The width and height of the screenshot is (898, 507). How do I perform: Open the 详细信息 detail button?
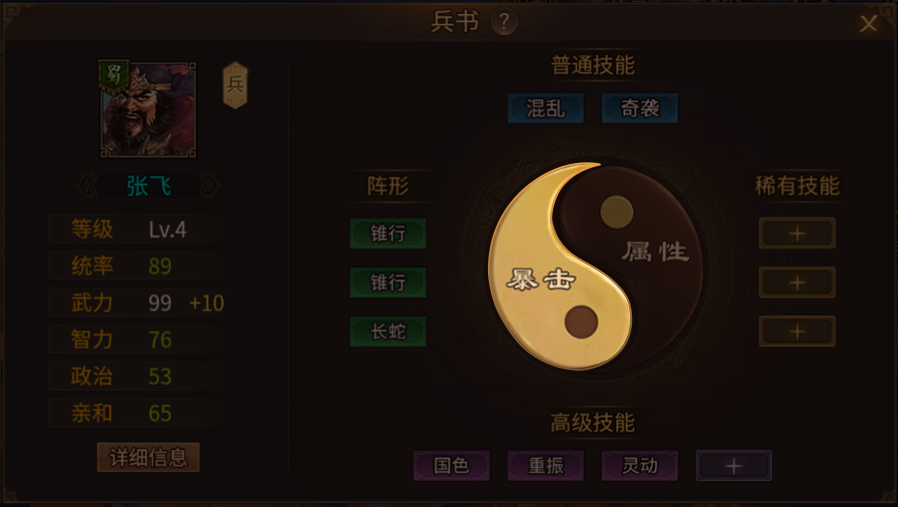[x=148, y=457]
